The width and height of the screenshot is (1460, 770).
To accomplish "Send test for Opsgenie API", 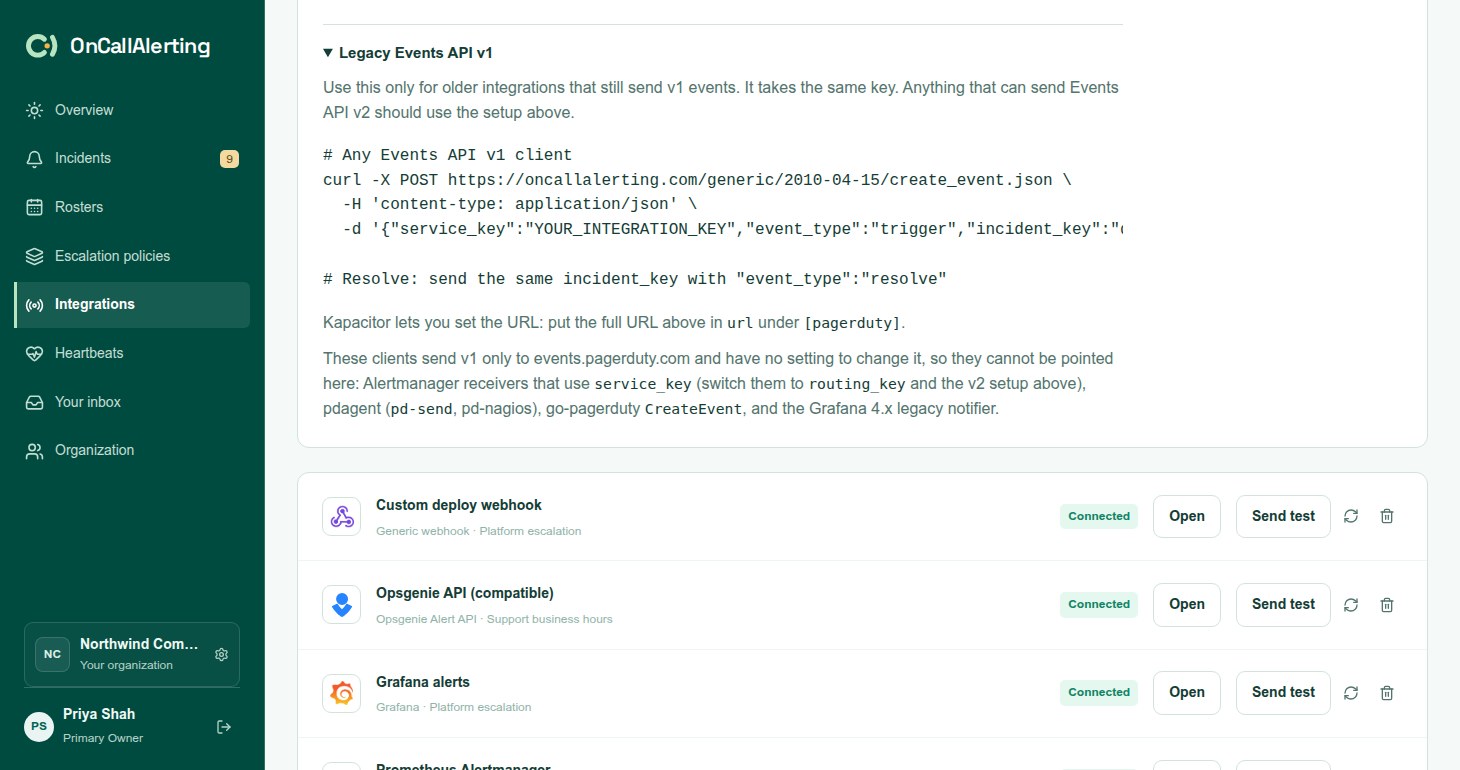I will point(1283,604).
